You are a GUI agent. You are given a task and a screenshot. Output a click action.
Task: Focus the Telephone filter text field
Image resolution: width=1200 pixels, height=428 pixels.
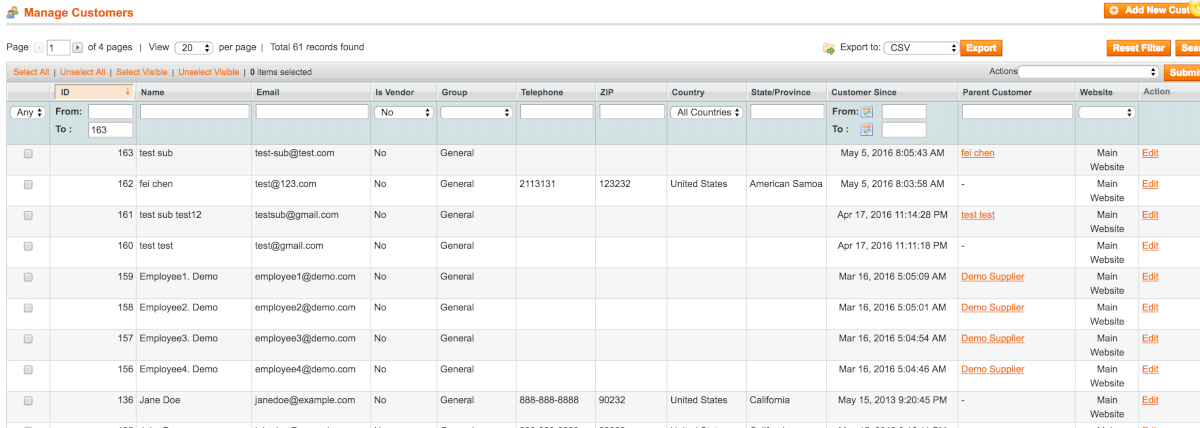556,112
